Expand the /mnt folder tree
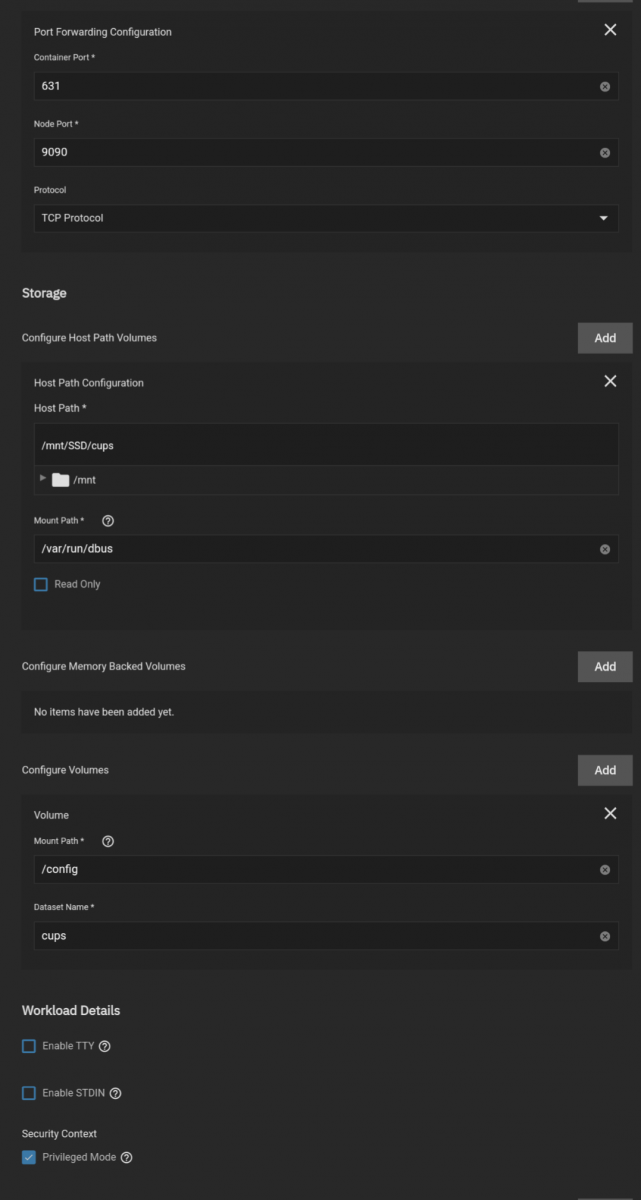Image resolution: width=641 pixels, height=1200 pixels. pos(43,479)
